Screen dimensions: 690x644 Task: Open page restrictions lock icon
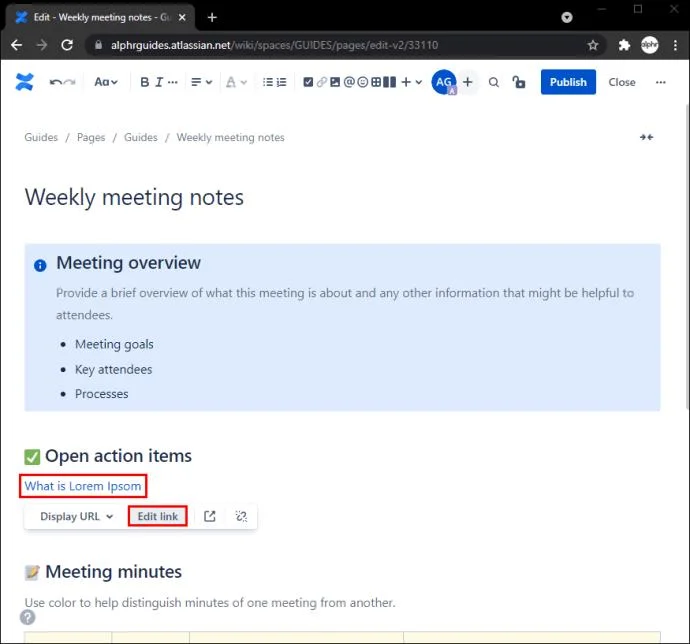click(518, 82)
